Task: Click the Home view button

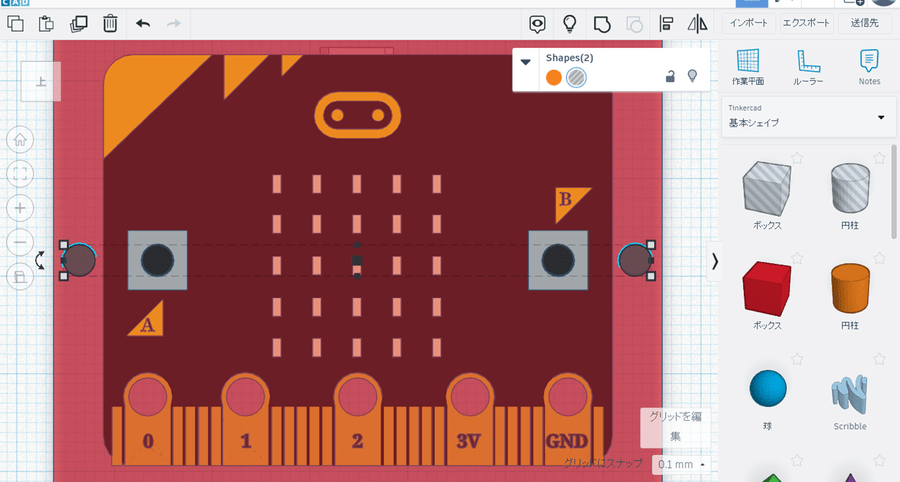Action: click(20, 139)
